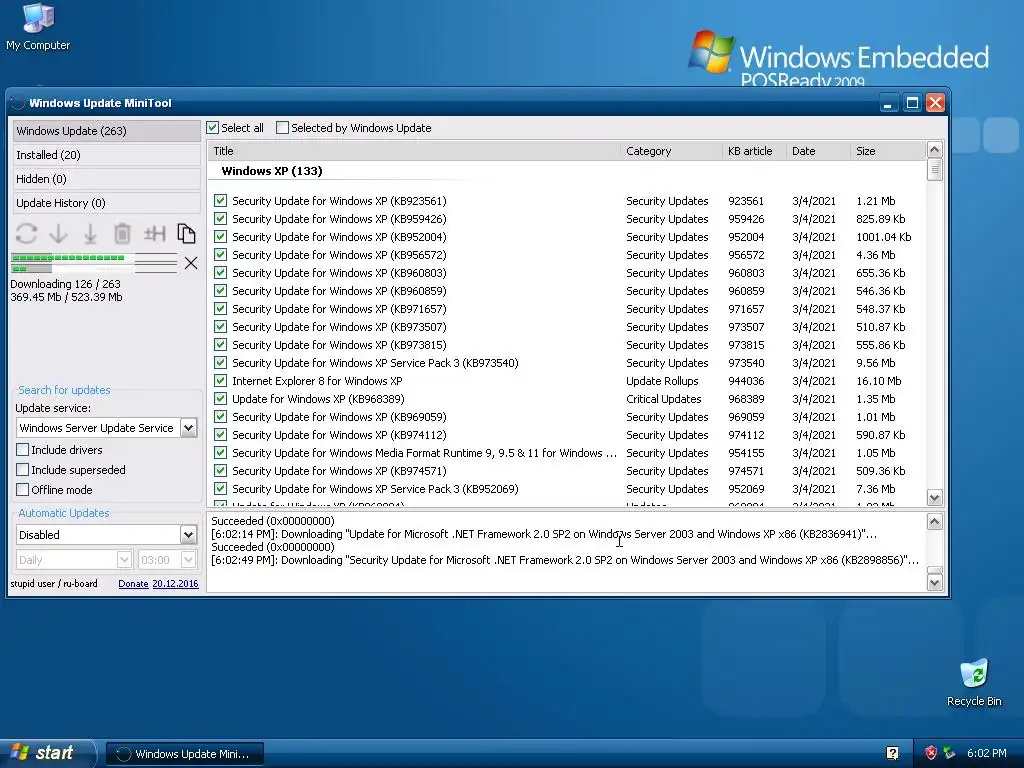
Task: Sort by the Date column header
Action: click(818, 151)
